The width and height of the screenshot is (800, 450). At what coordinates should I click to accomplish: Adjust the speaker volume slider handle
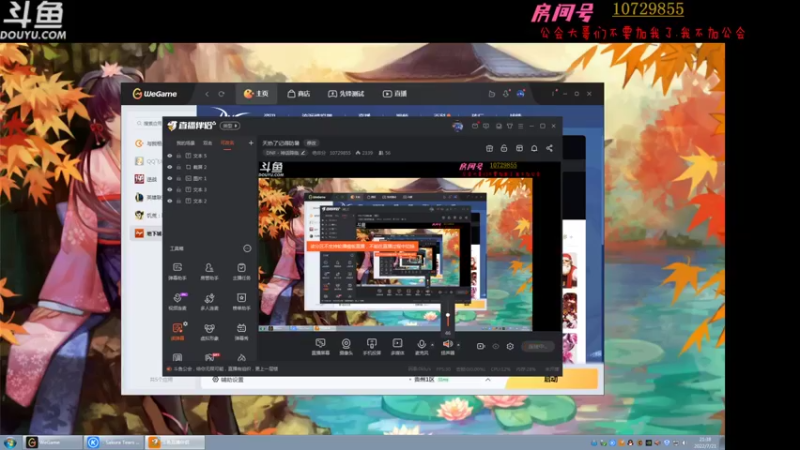pos(448,315)
